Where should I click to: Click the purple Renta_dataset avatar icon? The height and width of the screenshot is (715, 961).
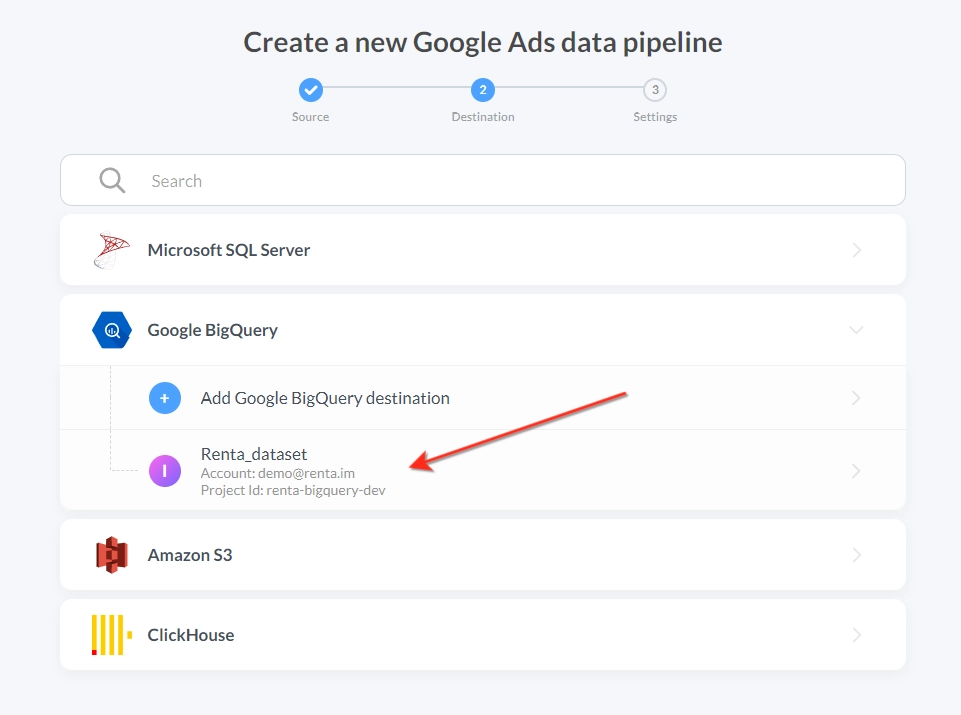pyautogui.click(x=165, y=471)
